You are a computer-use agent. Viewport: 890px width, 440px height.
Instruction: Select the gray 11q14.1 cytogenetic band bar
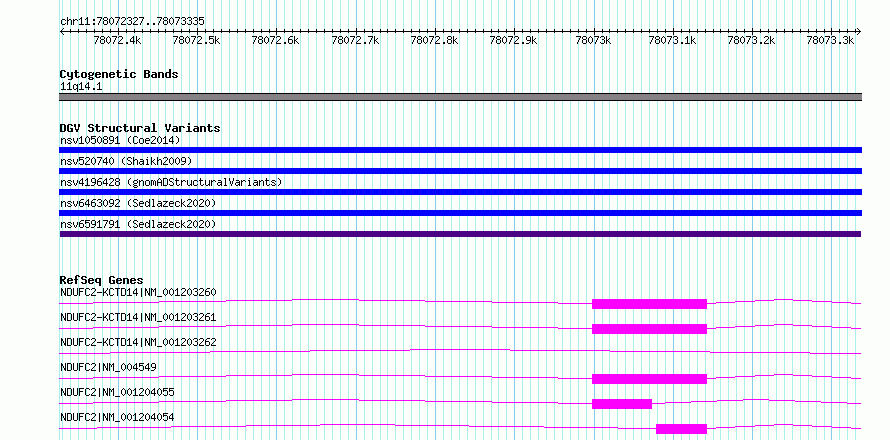click(x=460, y=97)
